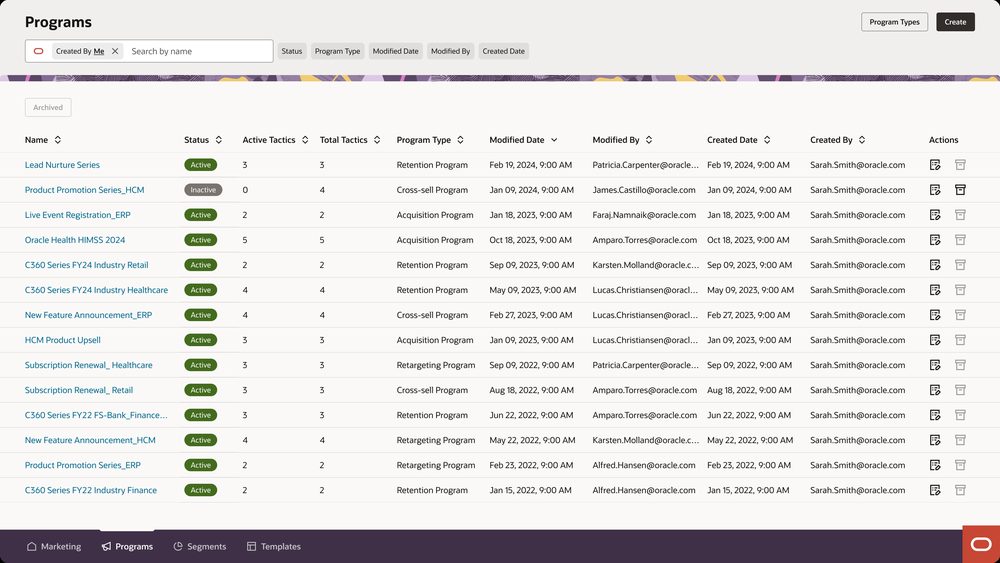Image resolution: width=1000 pixels, height=563 pixels.
Task: Remove the Created By Me filter chip
Action: coord(115,51)
